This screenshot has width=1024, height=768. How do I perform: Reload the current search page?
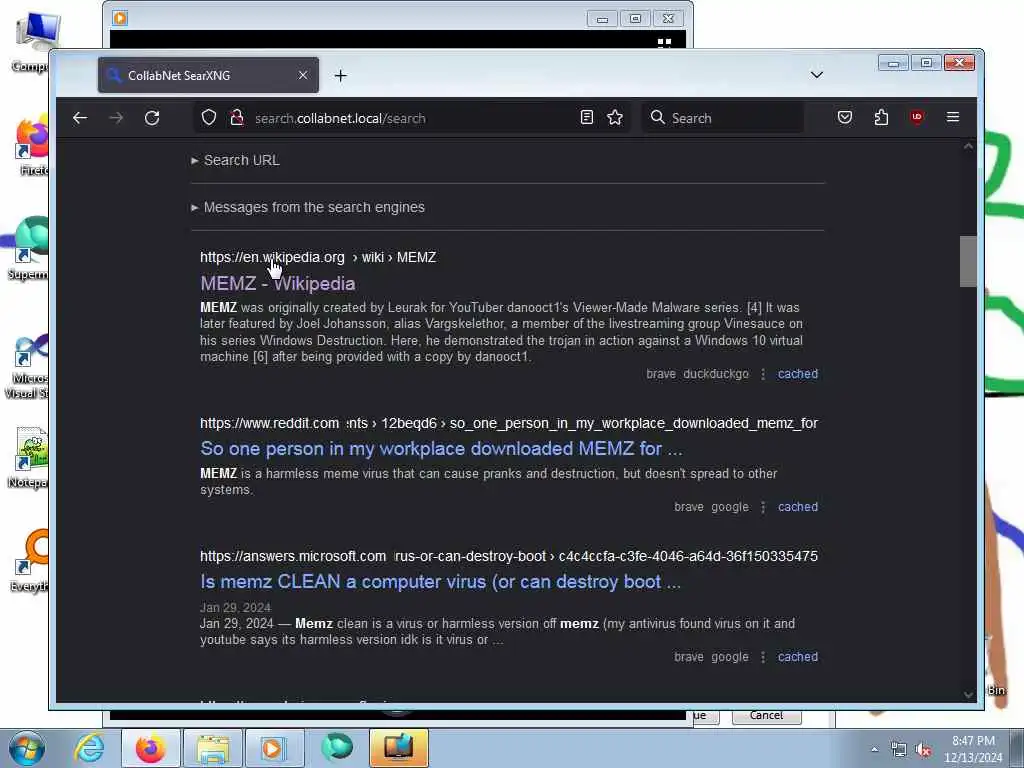tap(152, 118)
